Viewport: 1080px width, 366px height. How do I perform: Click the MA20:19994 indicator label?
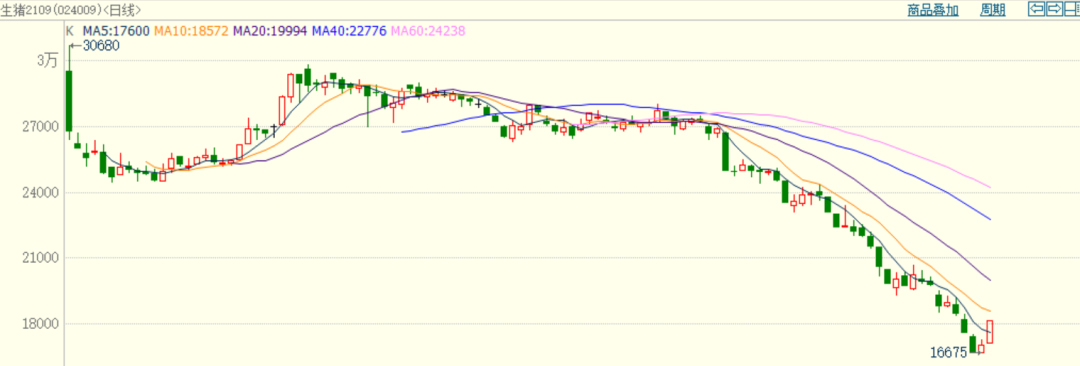(270, 30)
